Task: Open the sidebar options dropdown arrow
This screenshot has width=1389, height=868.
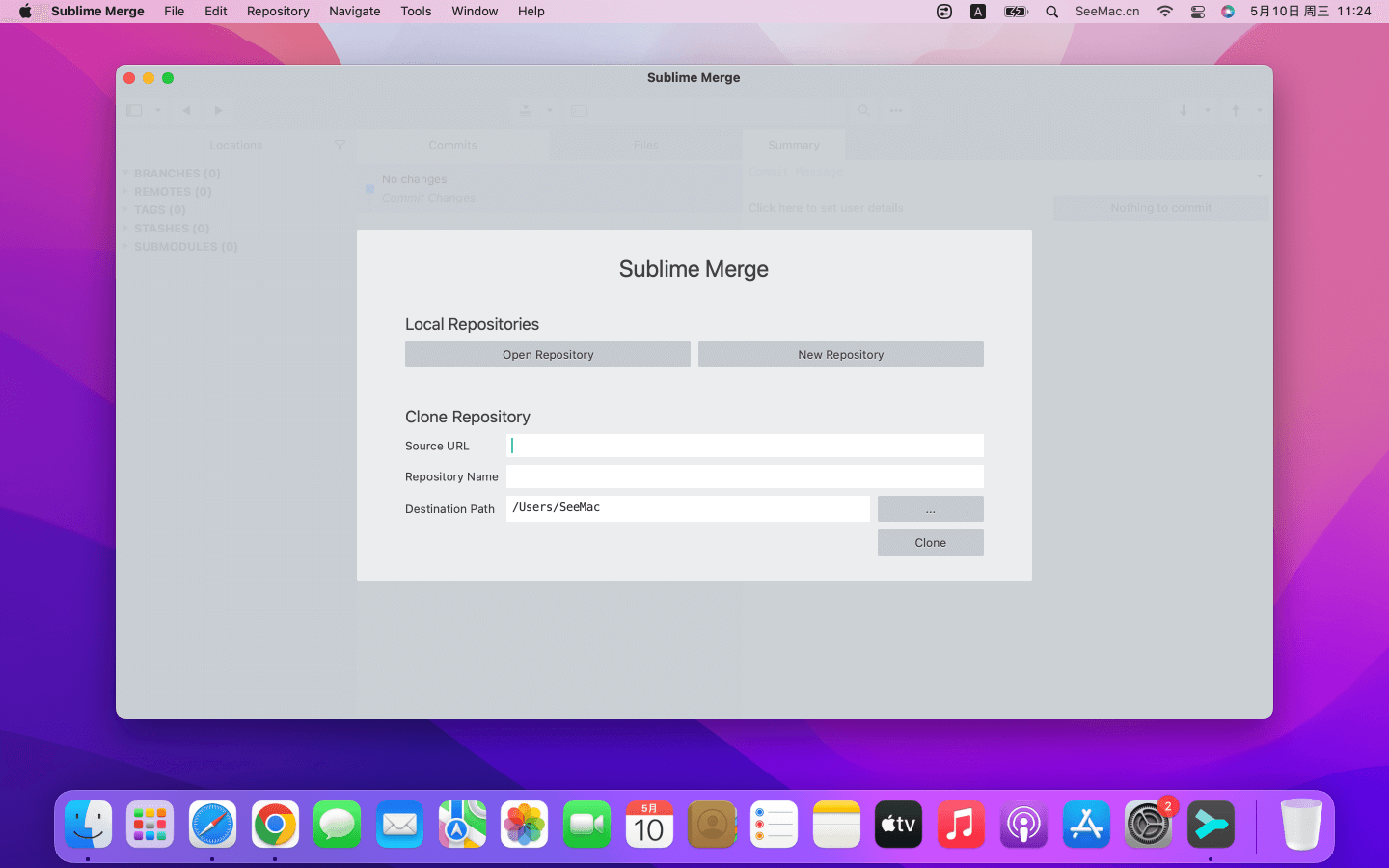Action: [158, 110]
